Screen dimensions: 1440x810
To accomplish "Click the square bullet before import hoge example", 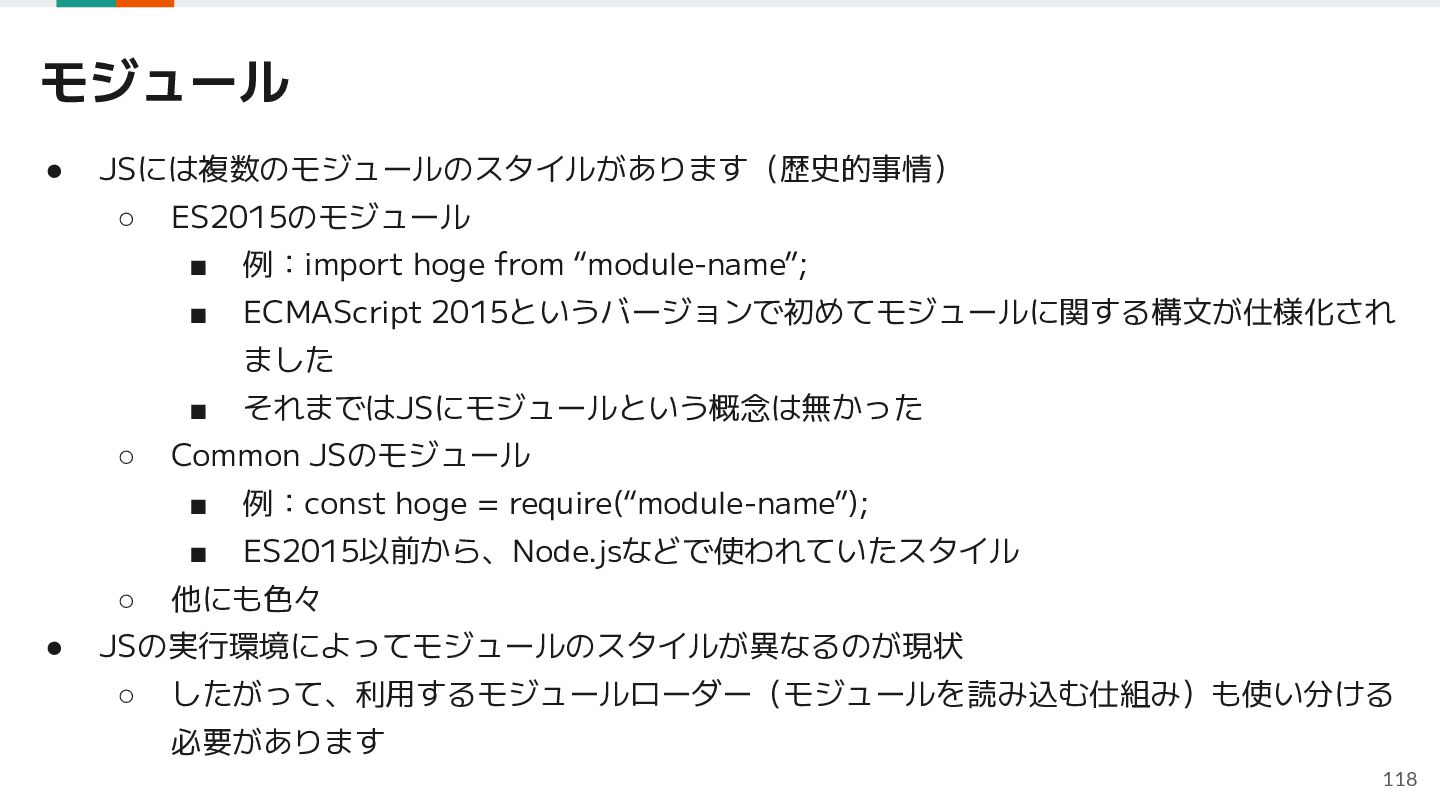I will (x=198, y=267).
